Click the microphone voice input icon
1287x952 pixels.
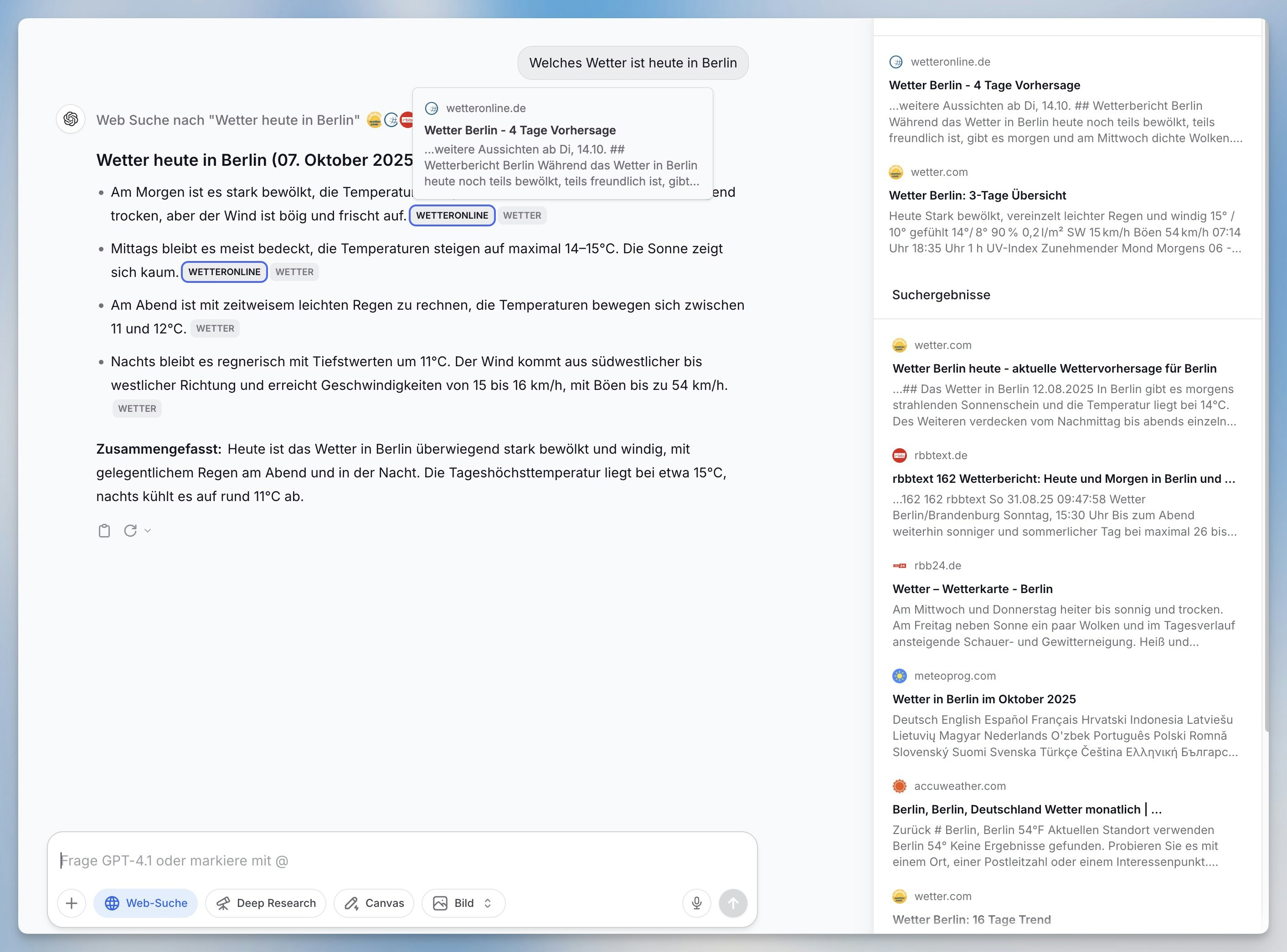(x=696, y=903)
